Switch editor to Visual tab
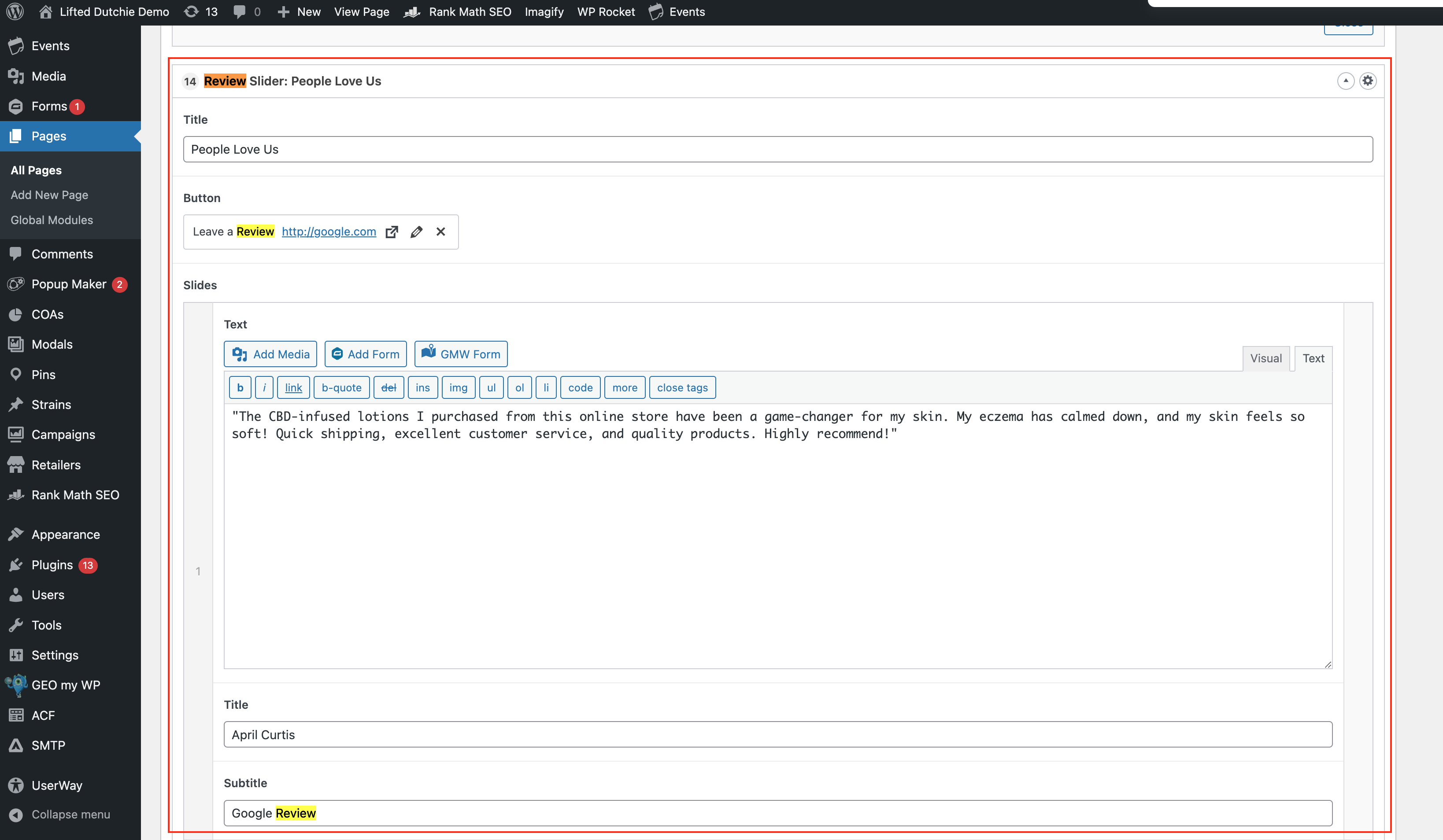The width and height of the screenshot is (1443, 840). pyautogui.click(x=1265, y=358)
